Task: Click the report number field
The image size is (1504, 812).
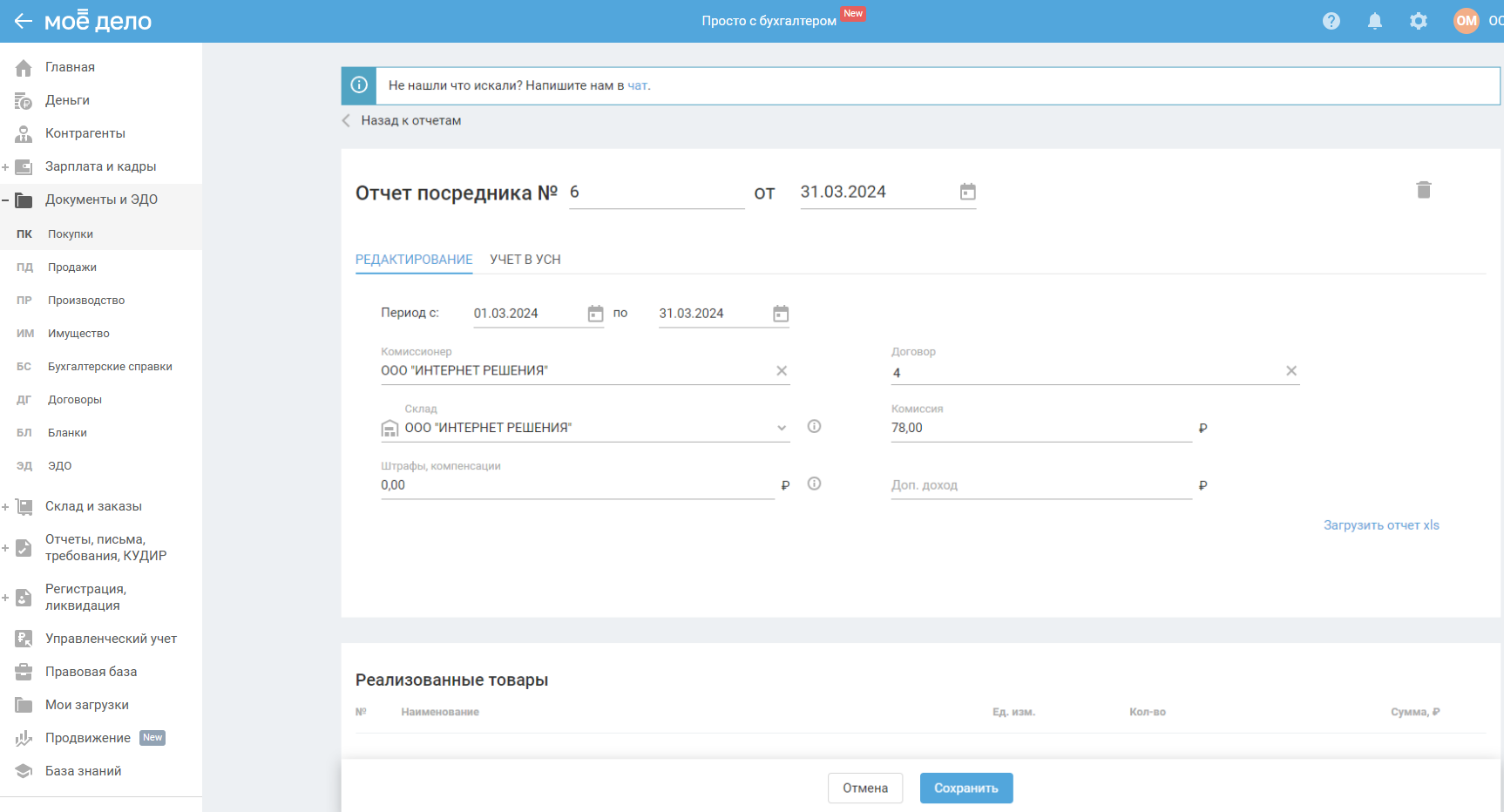Action: (657, 193)
